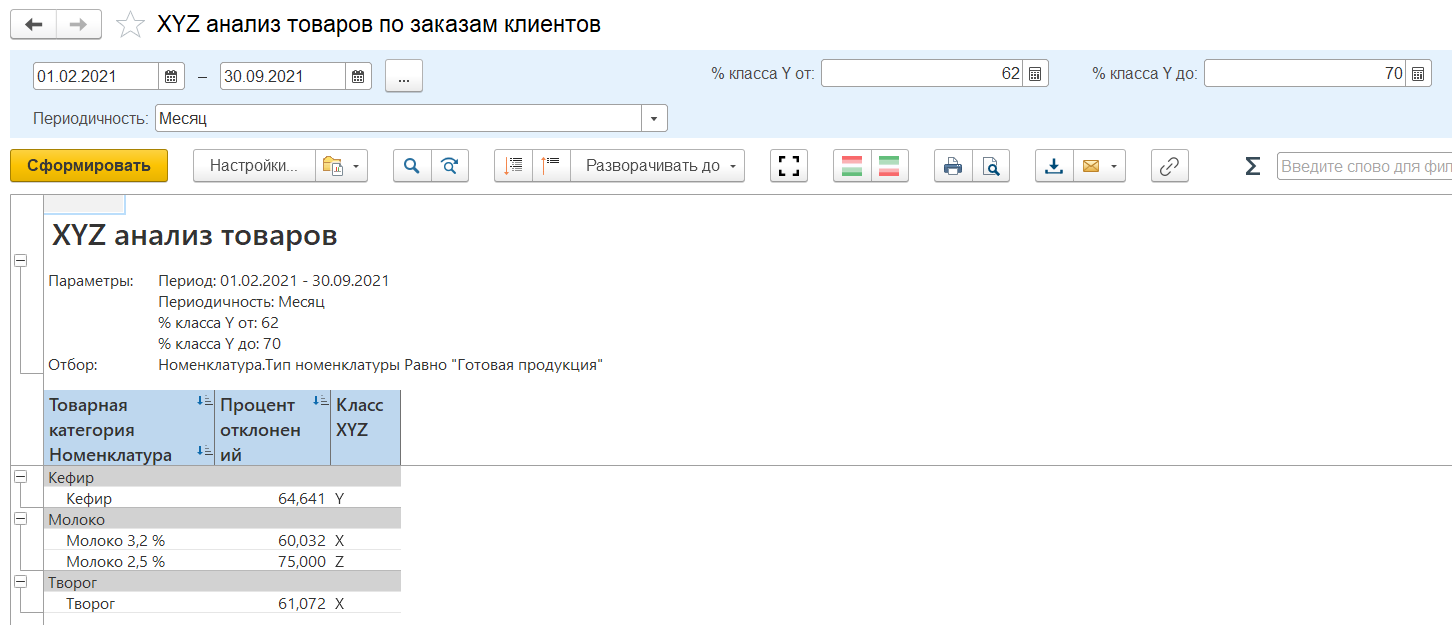Add to favorites with star icon
The width and height of the screenshot is (1452, 625).
coord(130,25)
